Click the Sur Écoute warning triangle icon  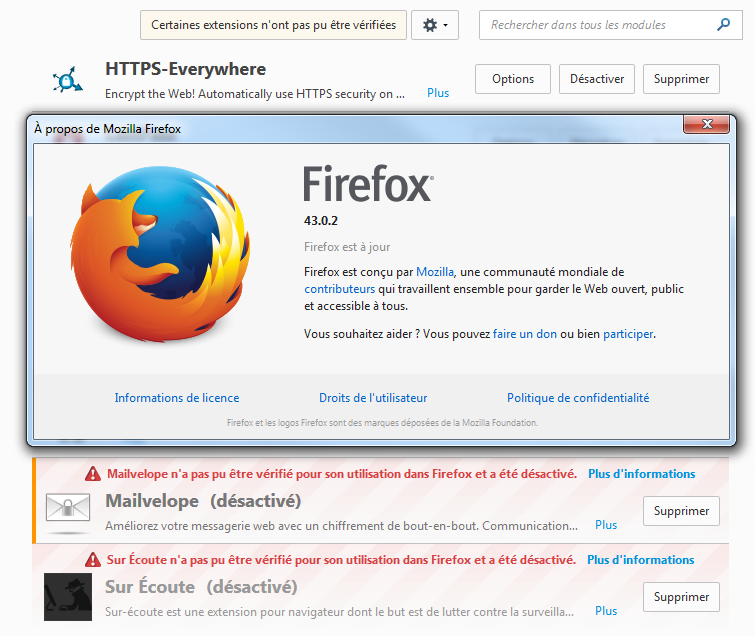93,559
